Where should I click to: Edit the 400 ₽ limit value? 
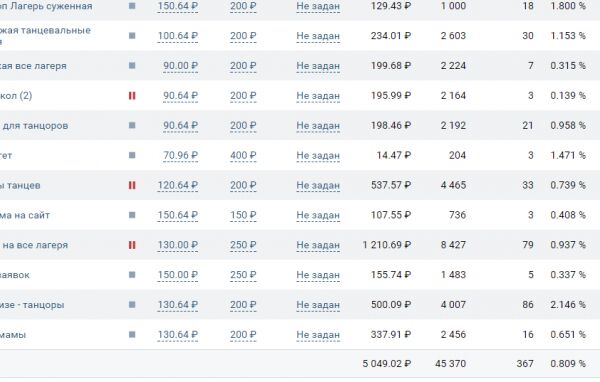(x=243, y=155)
